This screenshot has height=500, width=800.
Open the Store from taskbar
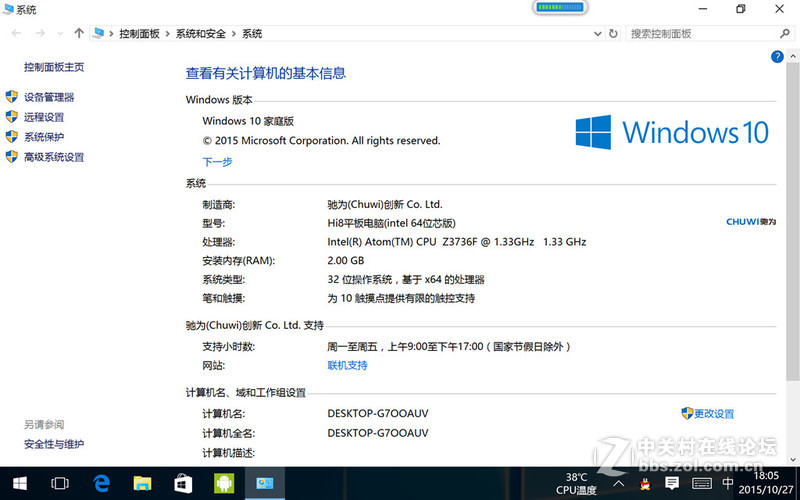(x=183, y=483)
